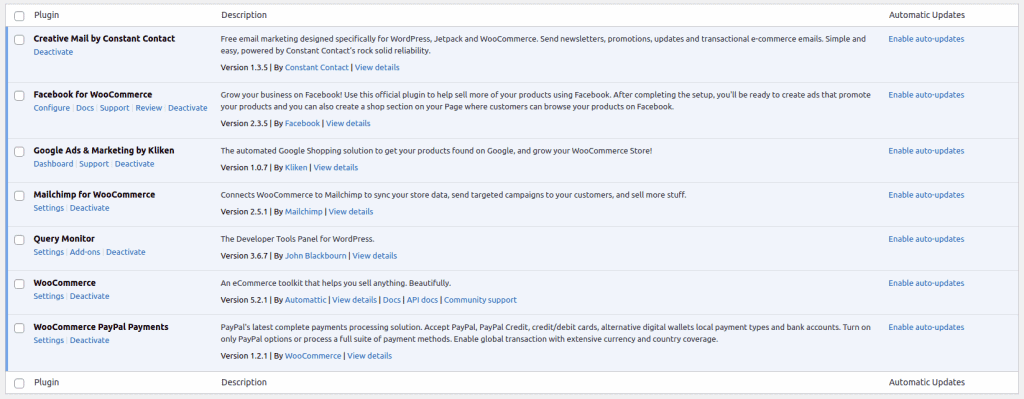The height and width of the screenshot is (399, 1024).
Task: Open the John Blackbourn author link
Action: point(315,256)
